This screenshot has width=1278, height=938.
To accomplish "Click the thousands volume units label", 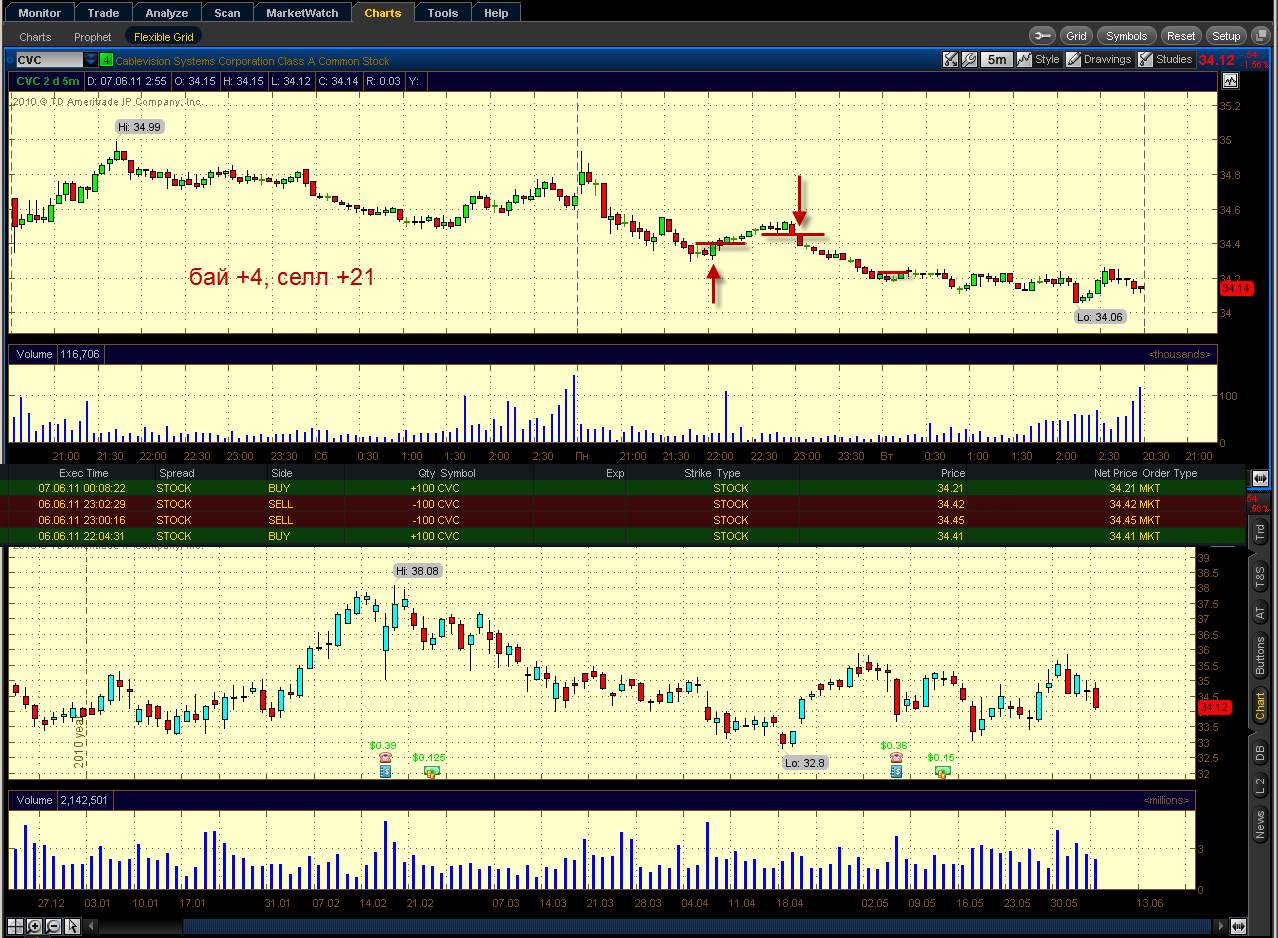I will tap(1179, 354).
